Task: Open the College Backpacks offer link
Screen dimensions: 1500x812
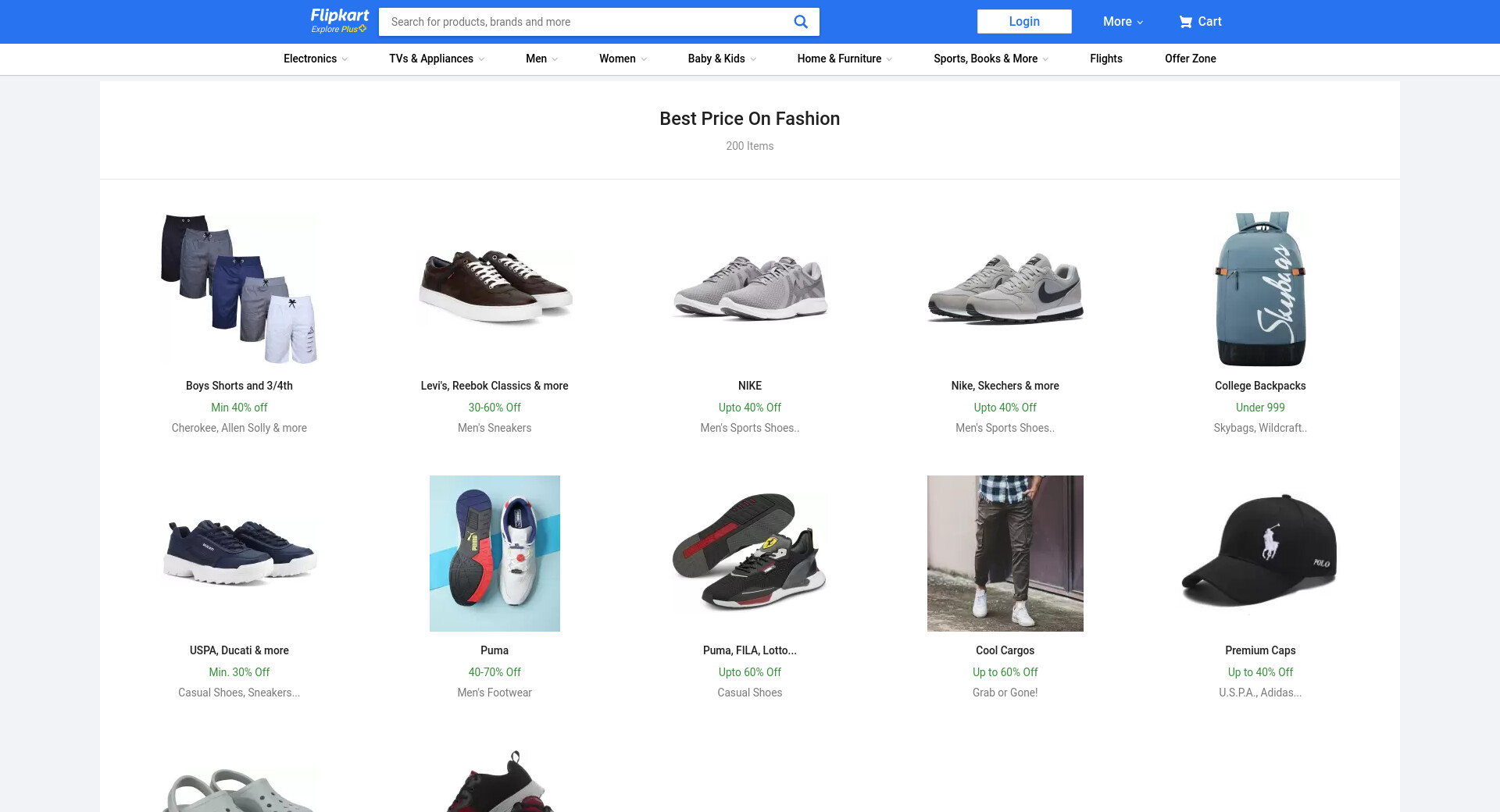Action: [1259, 386]
